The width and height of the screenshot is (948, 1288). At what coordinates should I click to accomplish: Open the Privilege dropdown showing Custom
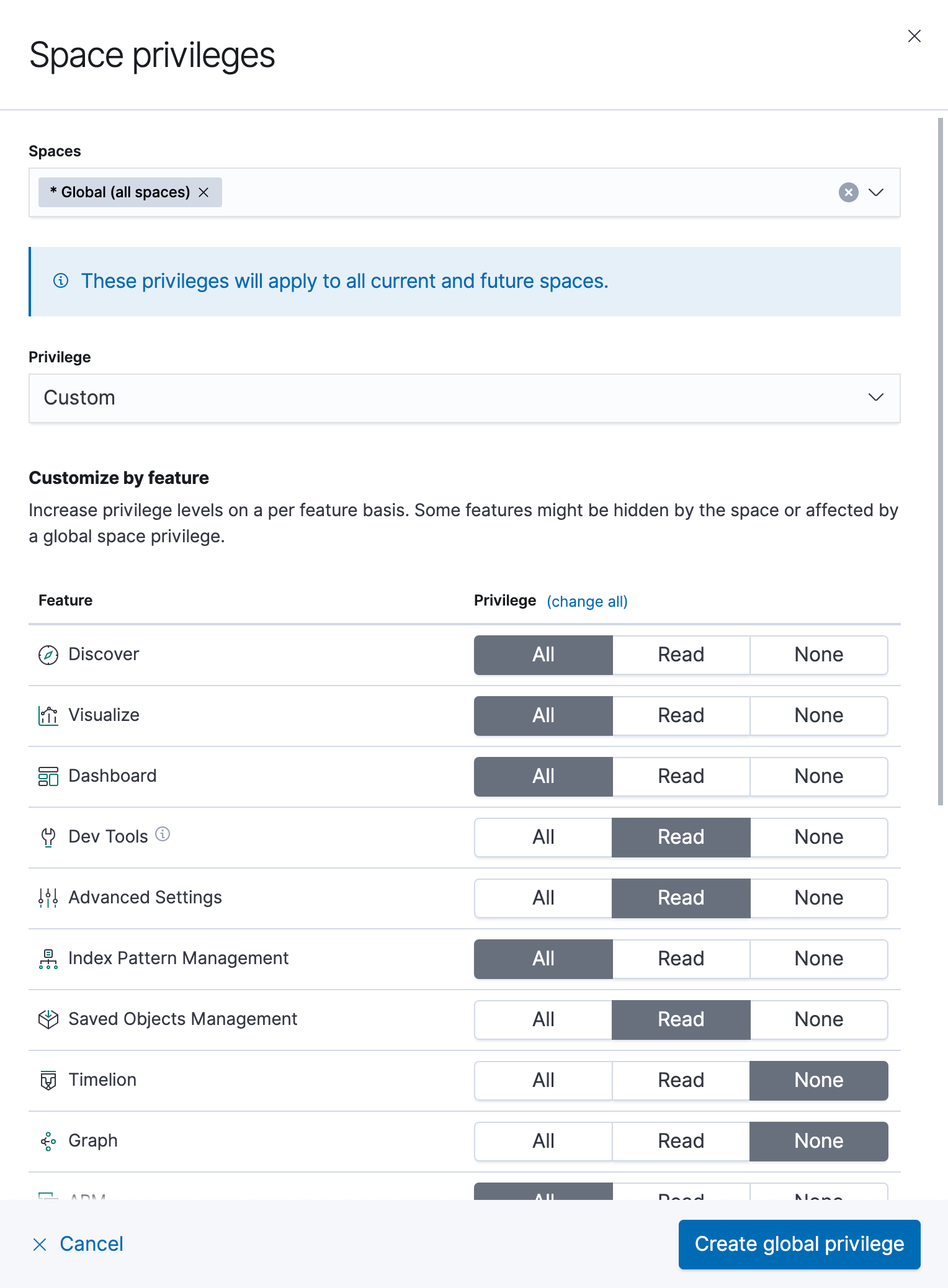(464, 398)
